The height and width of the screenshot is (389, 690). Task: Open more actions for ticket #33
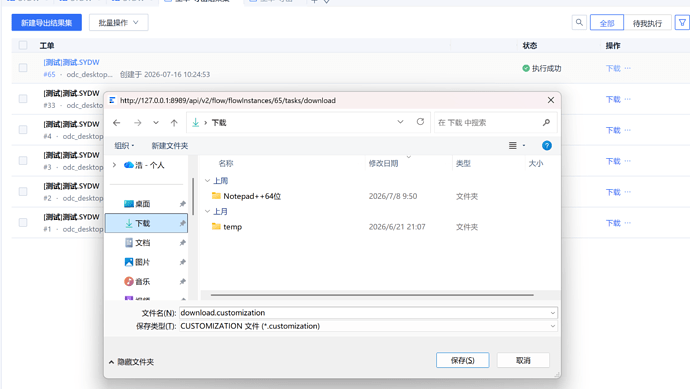pos(628,99)
